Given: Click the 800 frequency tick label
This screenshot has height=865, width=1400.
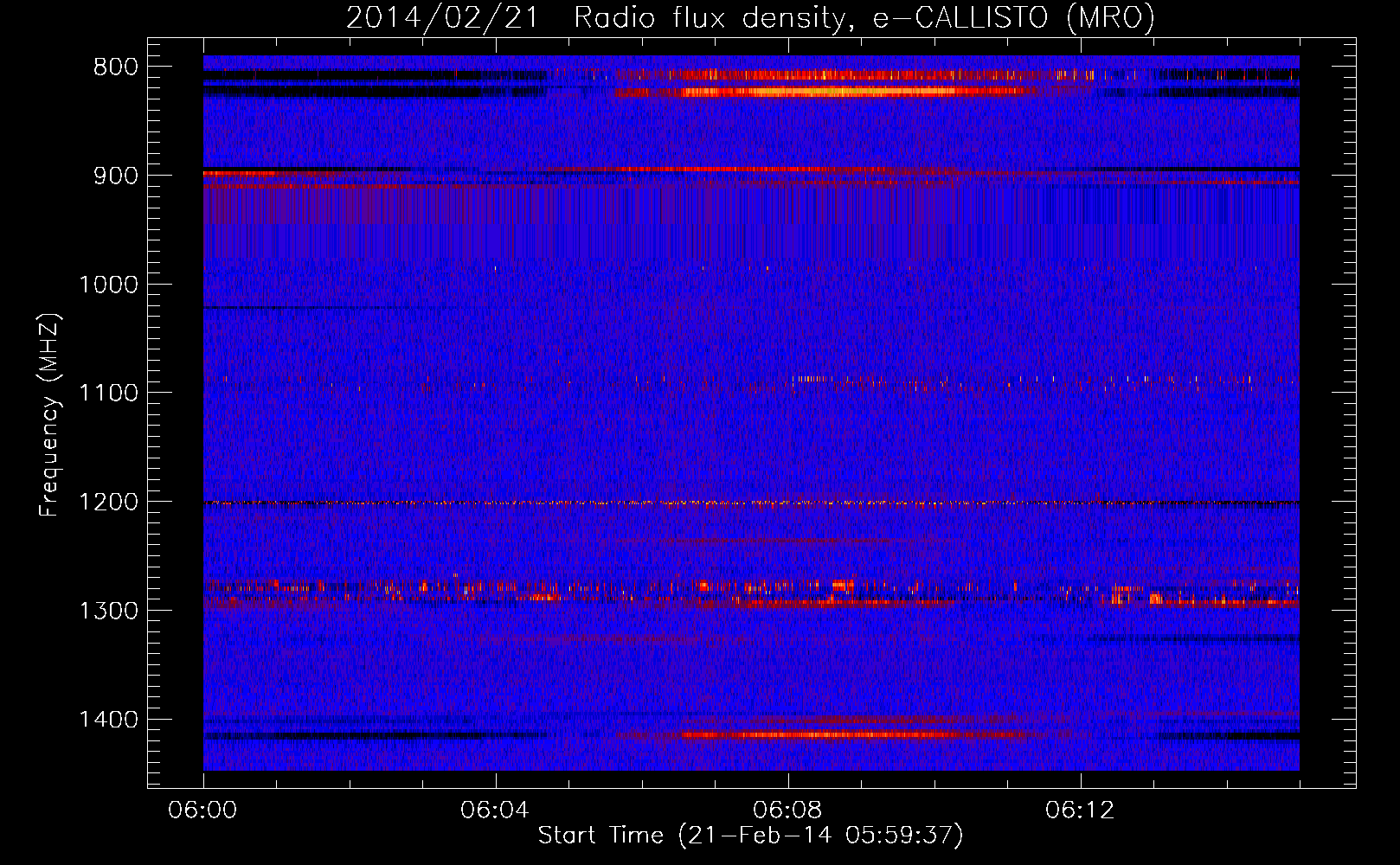Looking at the screenshot, I should [x=115, y=67].
